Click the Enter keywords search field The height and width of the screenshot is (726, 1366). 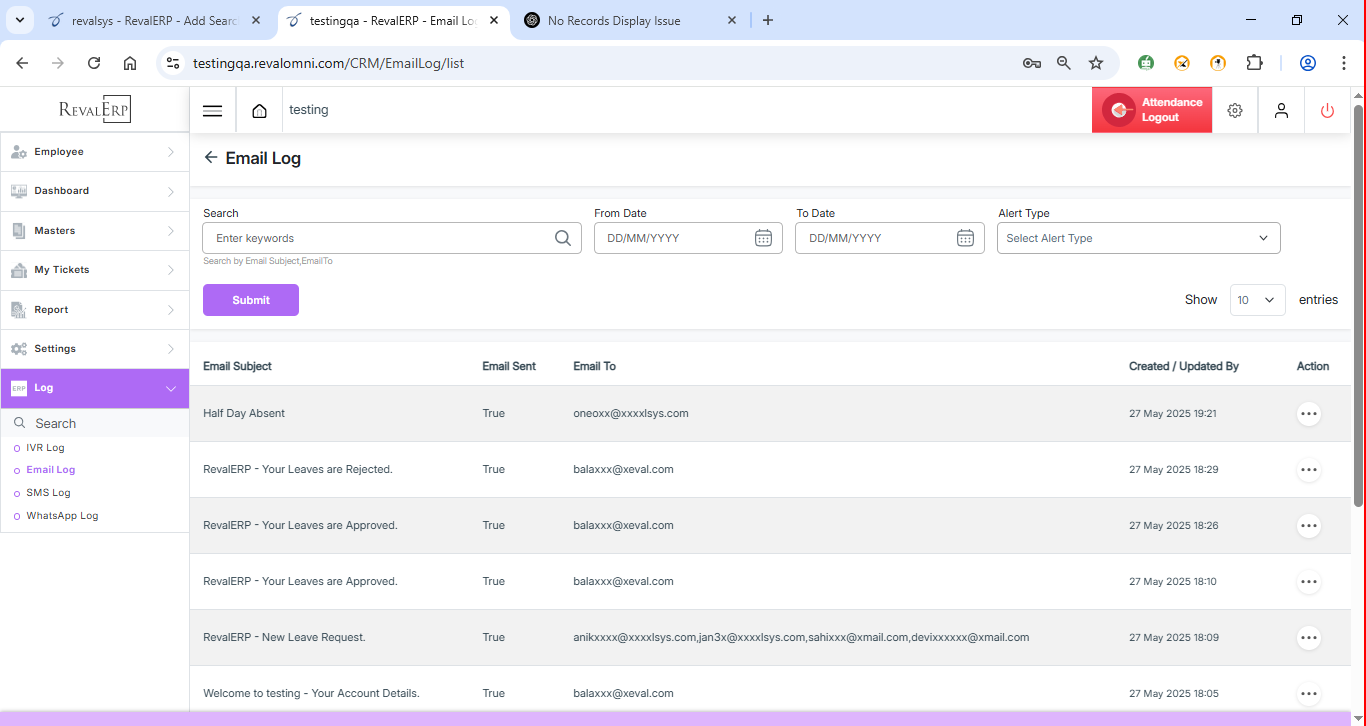coord(380,238)
